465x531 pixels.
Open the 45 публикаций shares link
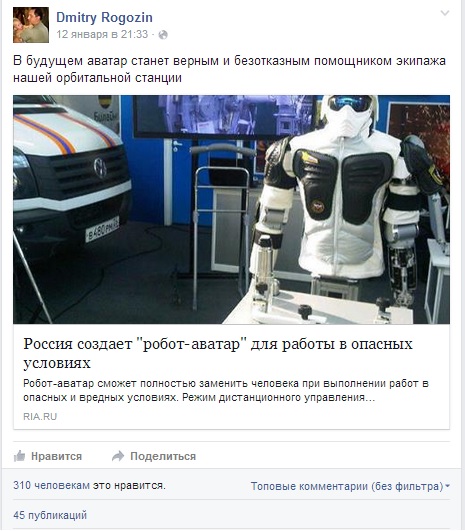click(50, 515)
